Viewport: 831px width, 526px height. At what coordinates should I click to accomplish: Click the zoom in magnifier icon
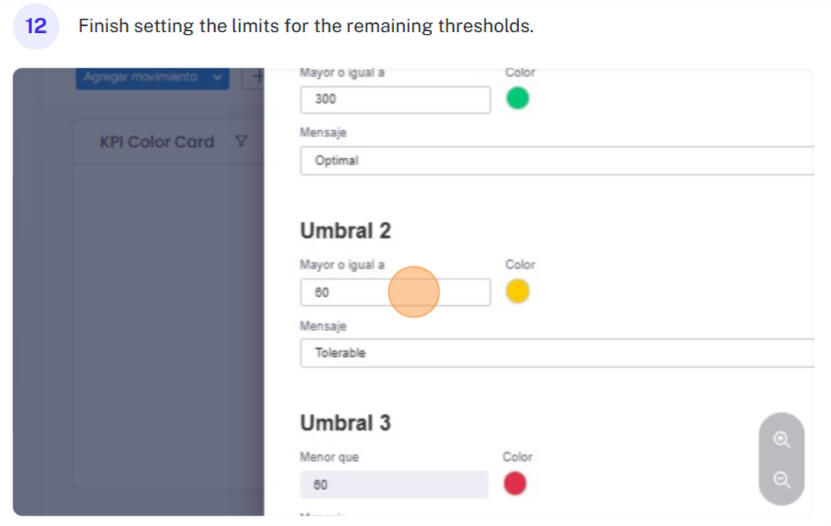pyautogui.click(x=782, y=439)
